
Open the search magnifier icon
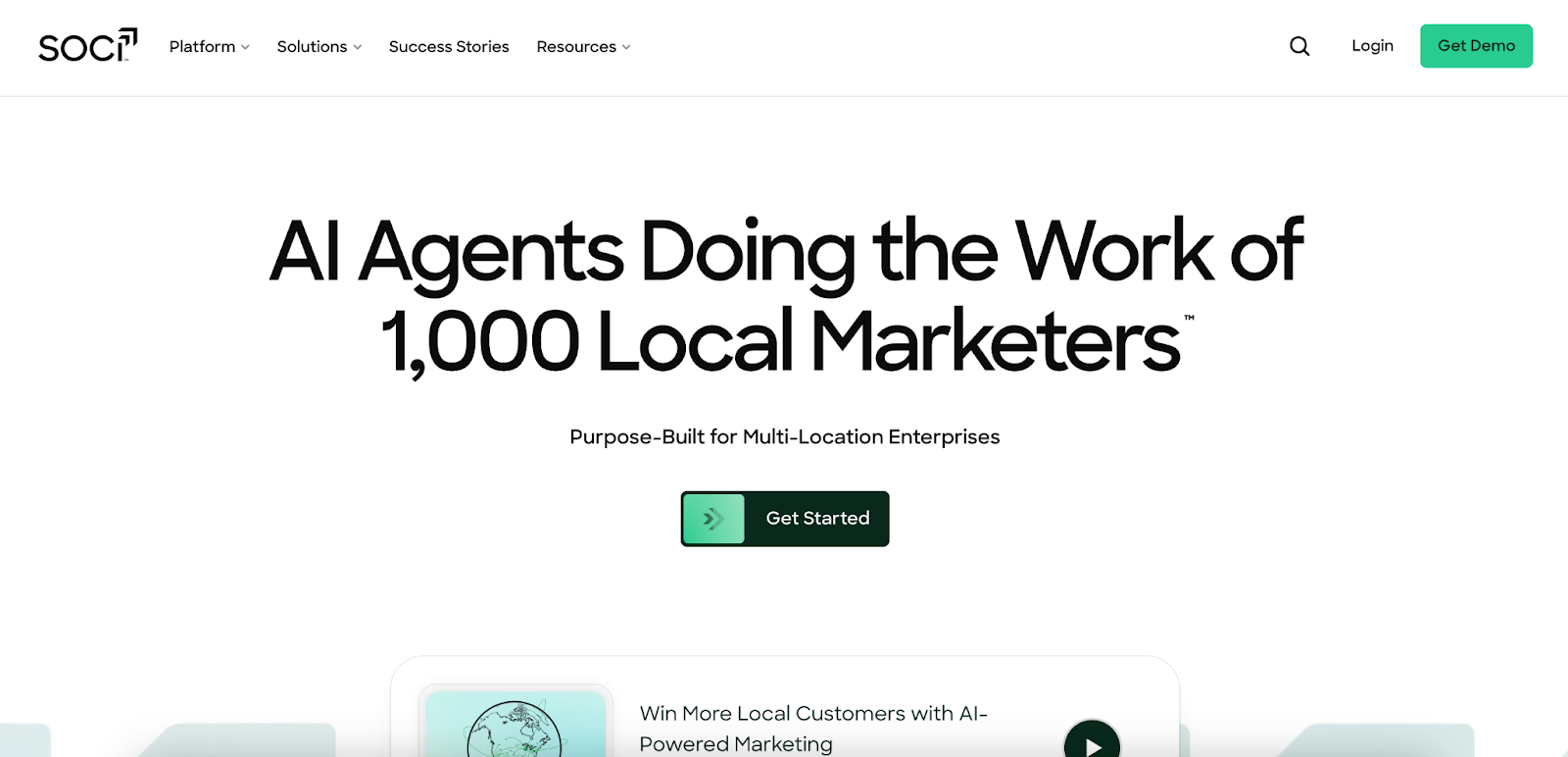click(1299, 46)
